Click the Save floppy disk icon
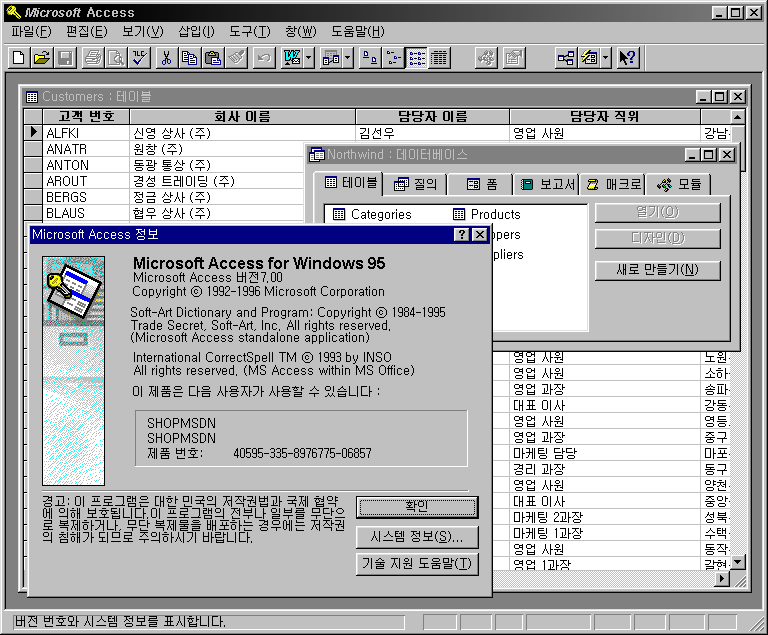768x635 pixels. click(65, 58)
